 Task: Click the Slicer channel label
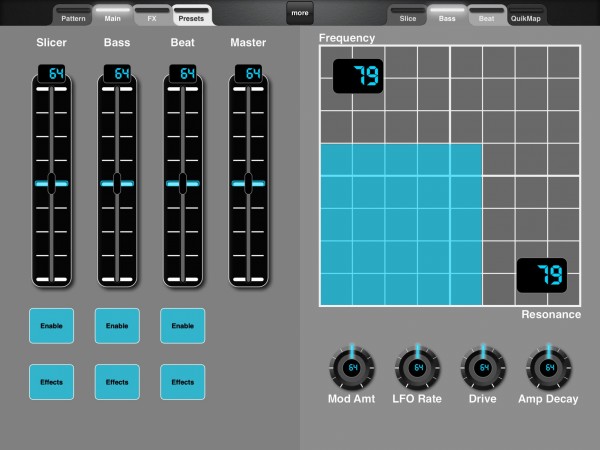click(51, 42)
